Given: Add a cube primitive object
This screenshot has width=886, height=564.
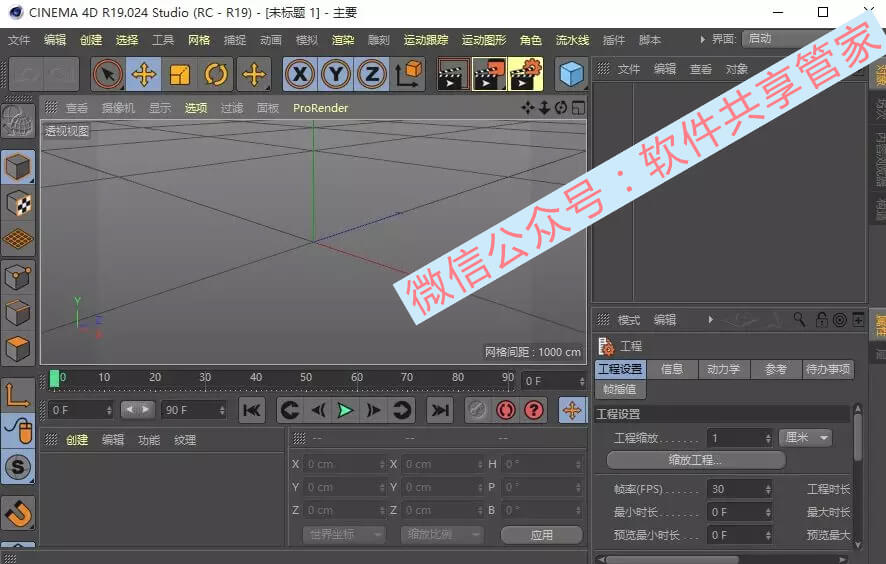Looking at the screenshot, I should pos(571,74).
